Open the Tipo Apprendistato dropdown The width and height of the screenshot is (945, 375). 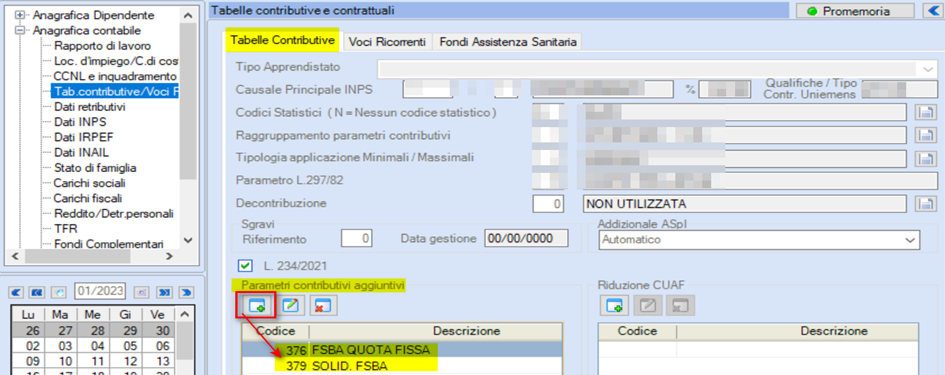click(x=928, y=69)
